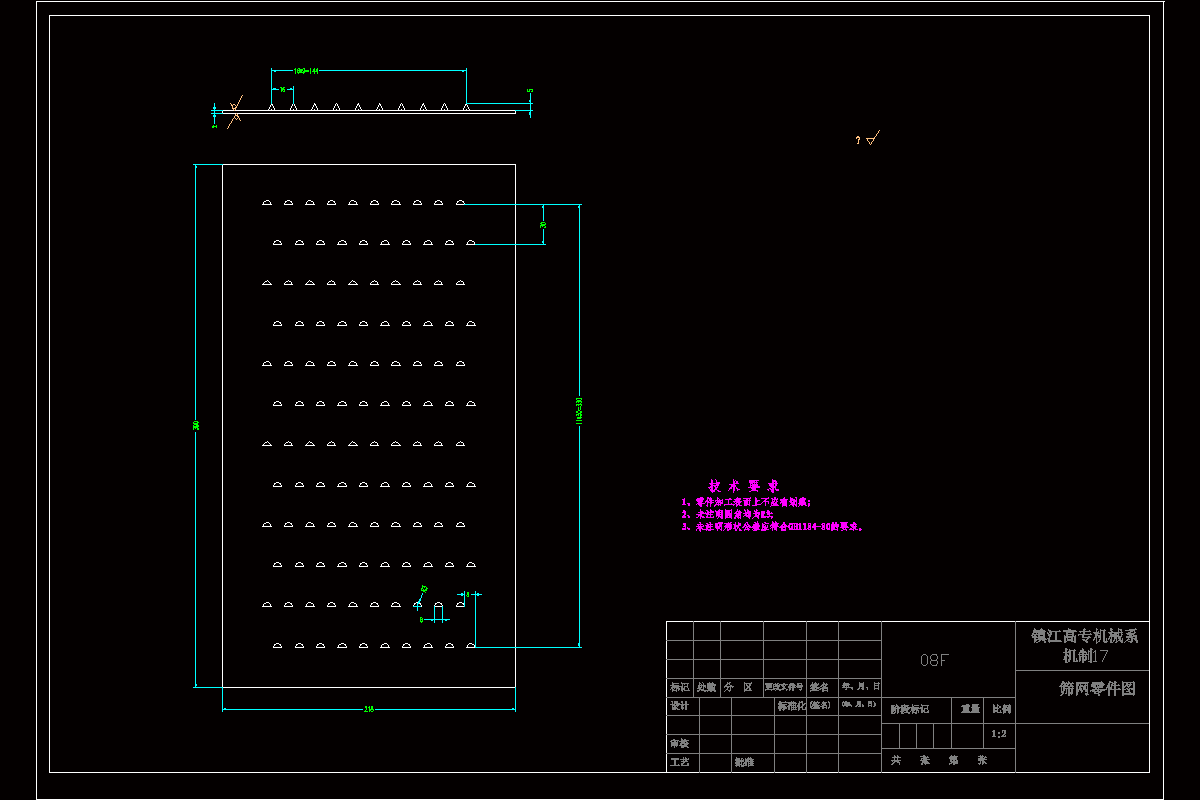Click the "08F" material label

(934, 660)
